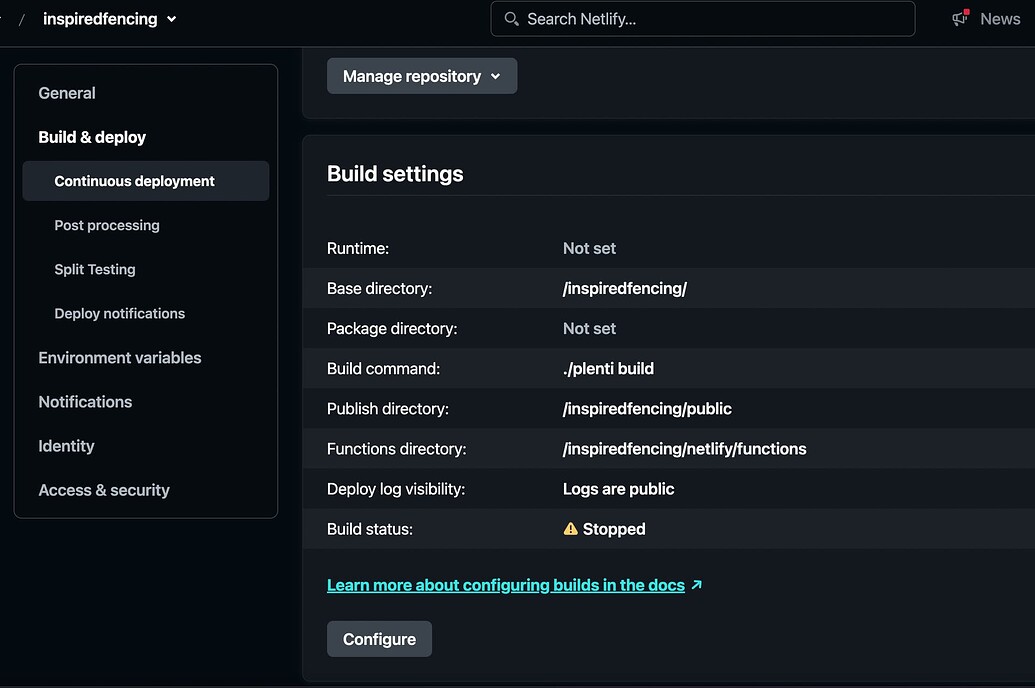Click the chevron next to Manage repository
1035x688 pixels.
coord(495,75)
